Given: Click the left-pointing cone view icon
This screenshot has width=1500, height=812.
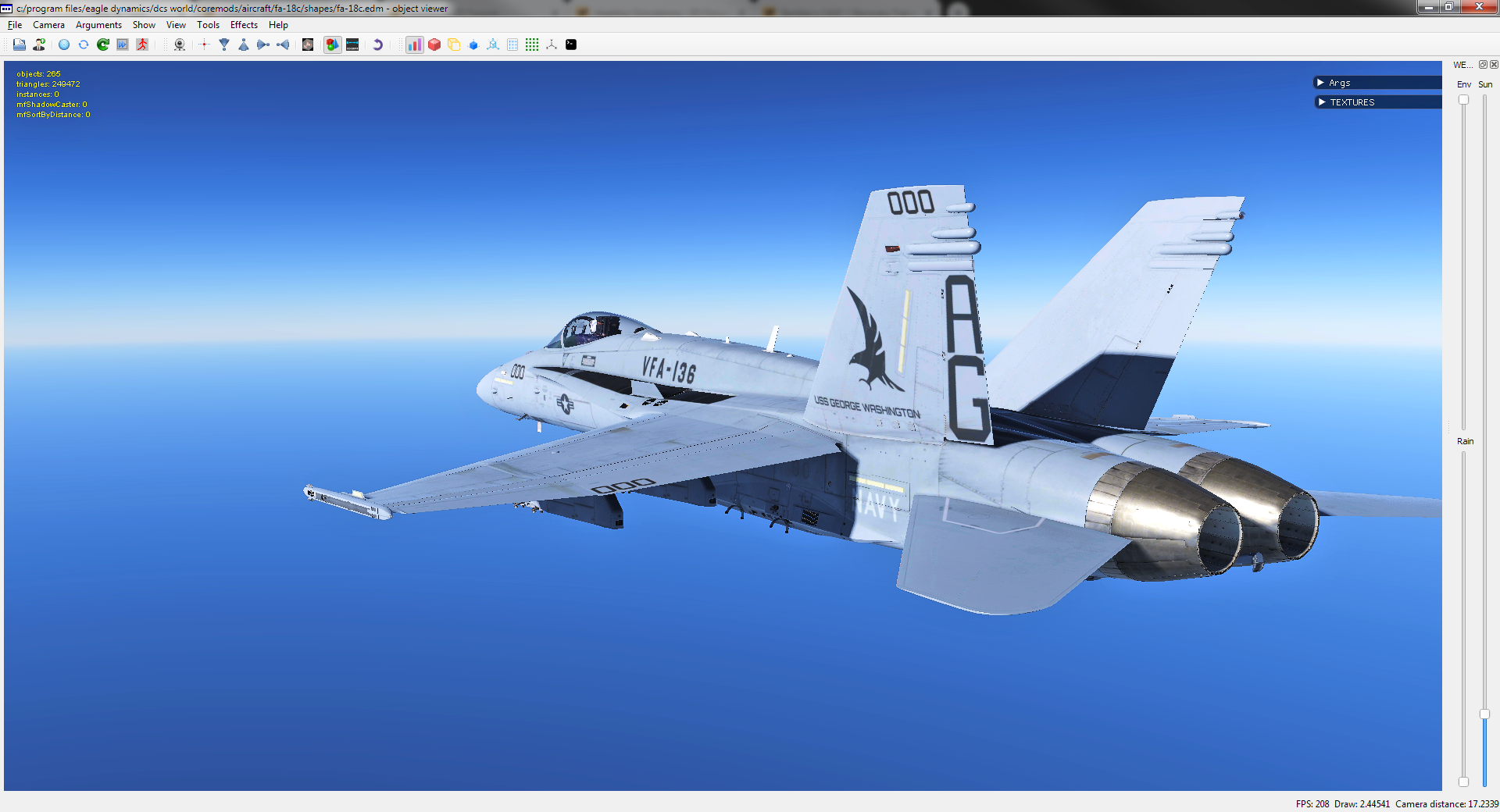Looking at the screenshot, I should click(283, 45).
